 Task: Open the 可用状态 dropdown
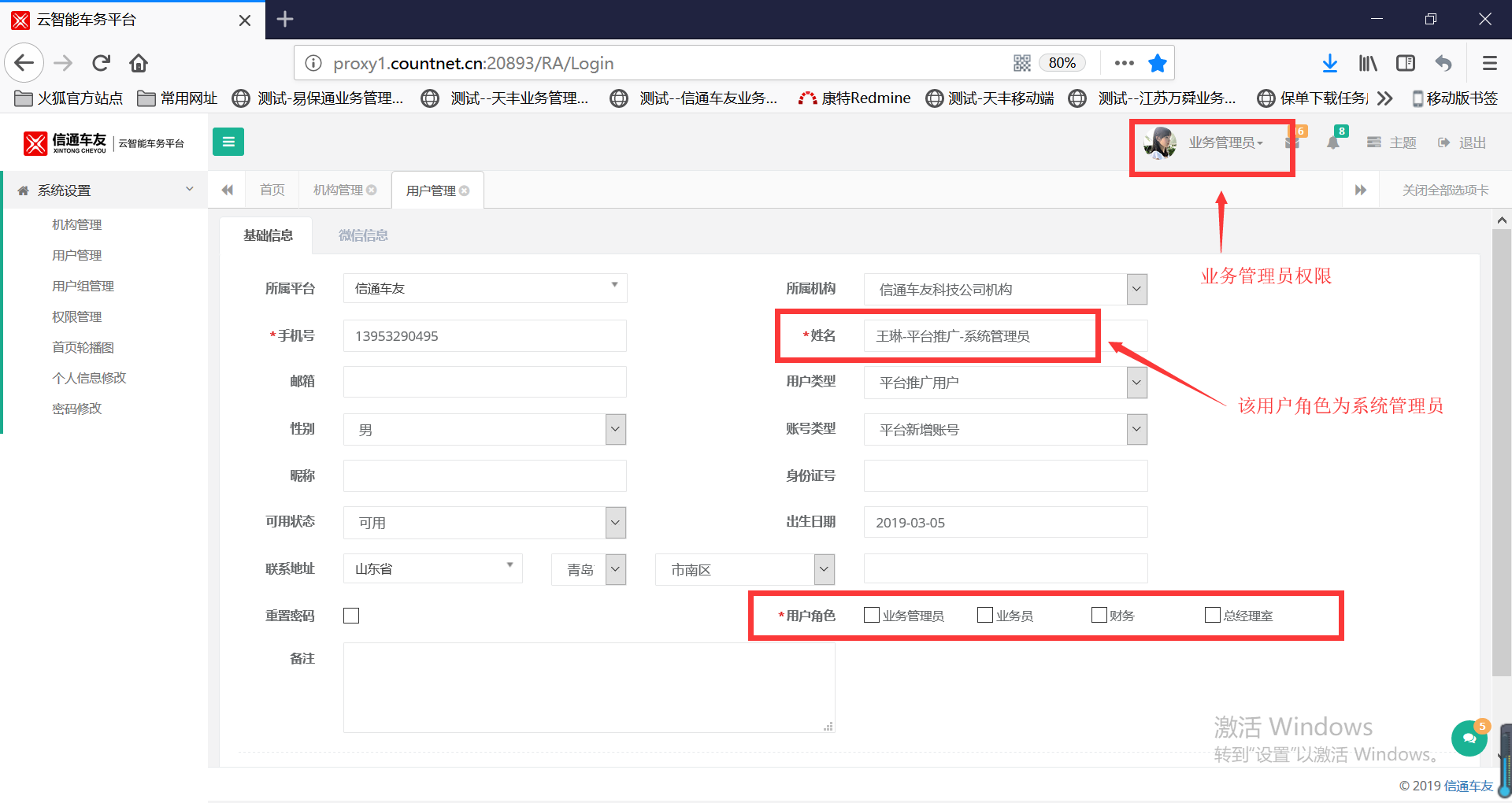485,523
